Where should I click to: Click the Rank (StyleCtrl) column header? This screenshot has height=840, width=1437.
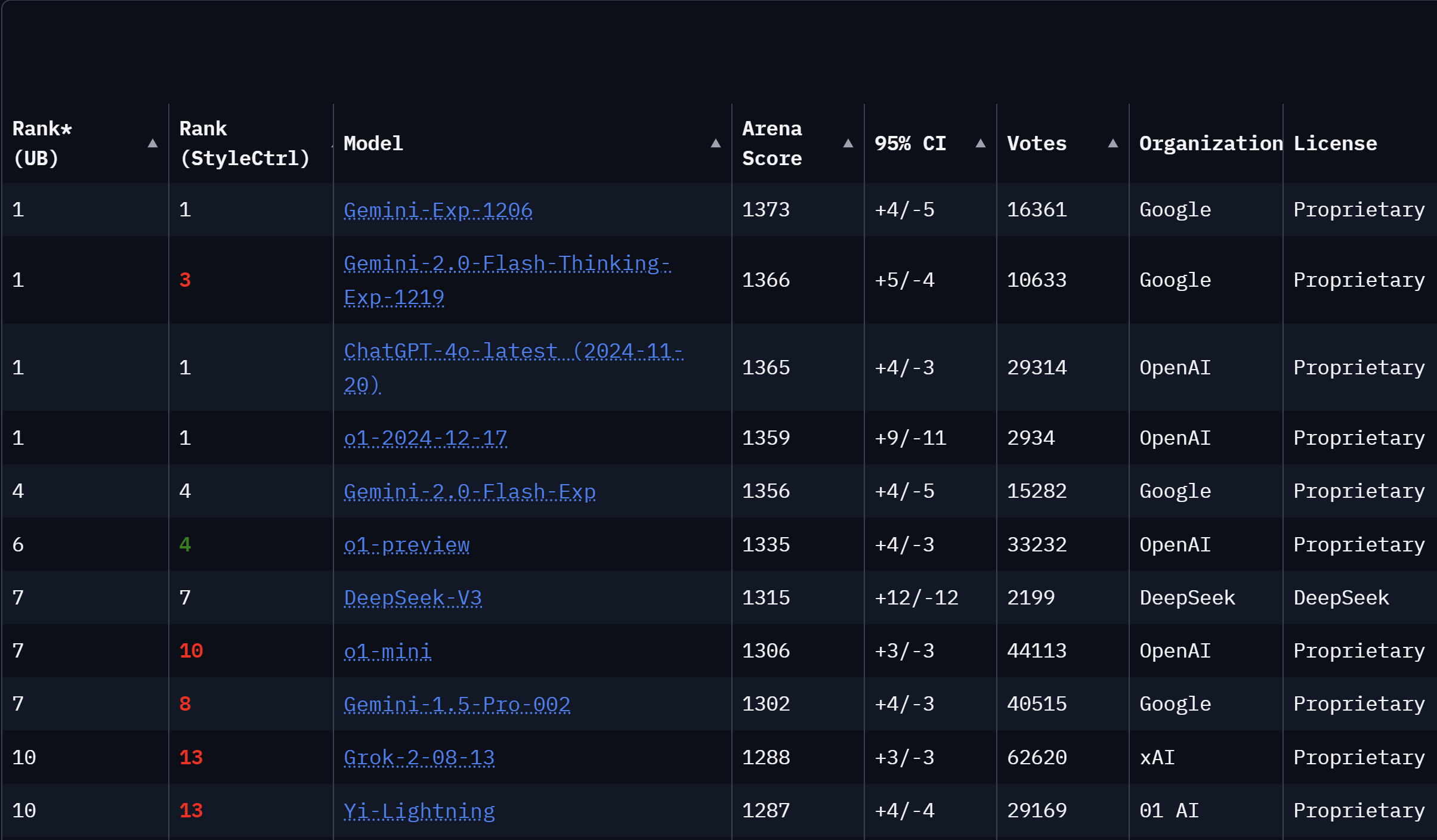[245, 143]
